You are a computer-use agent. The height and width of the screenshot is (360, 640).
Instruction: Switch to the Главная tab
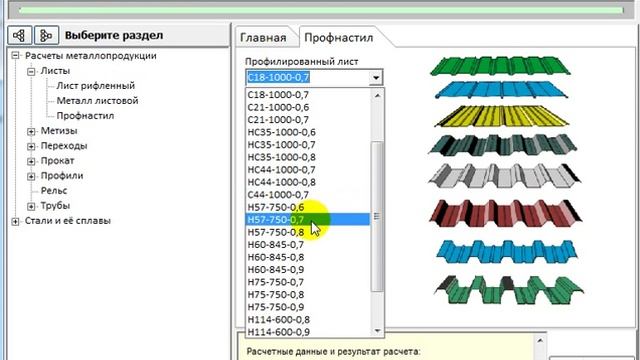click(x=263, y=38)
